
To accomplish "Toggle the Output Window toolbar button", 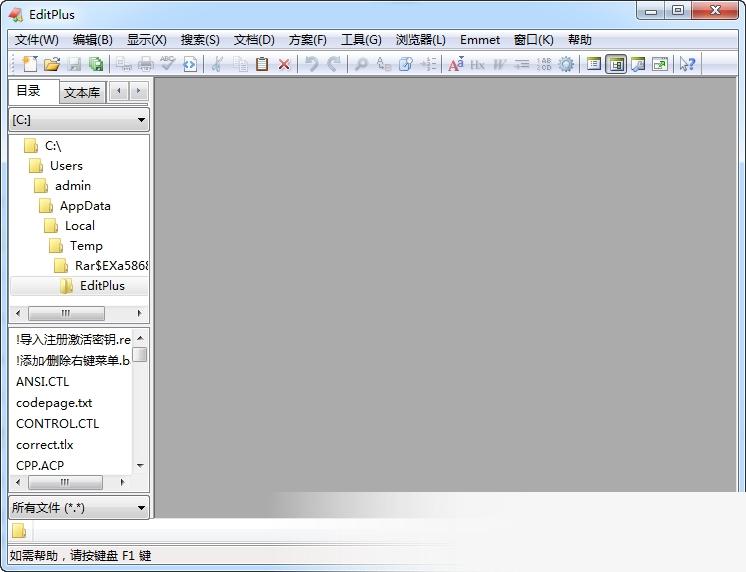I will [x=638, y=64].
